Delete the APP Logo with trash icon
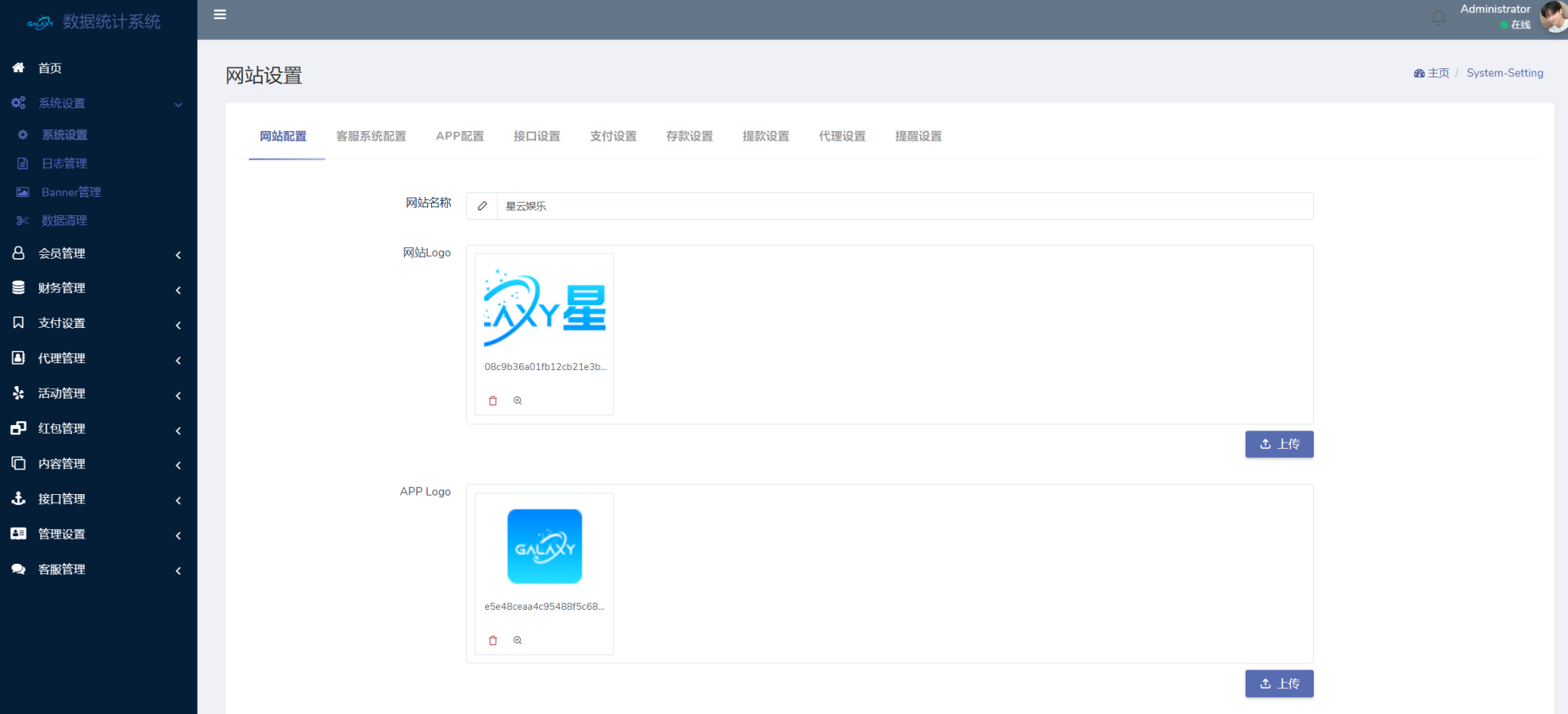The image size is (1568, 714). pos(493,640)
